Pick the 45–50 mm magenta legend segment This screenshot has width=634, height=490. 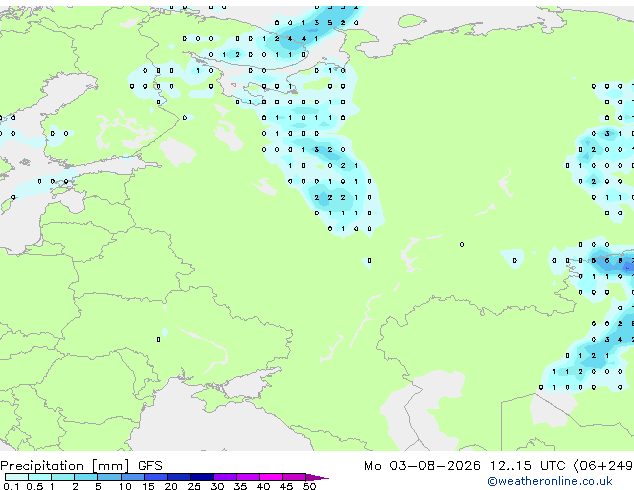coord(294,477)
